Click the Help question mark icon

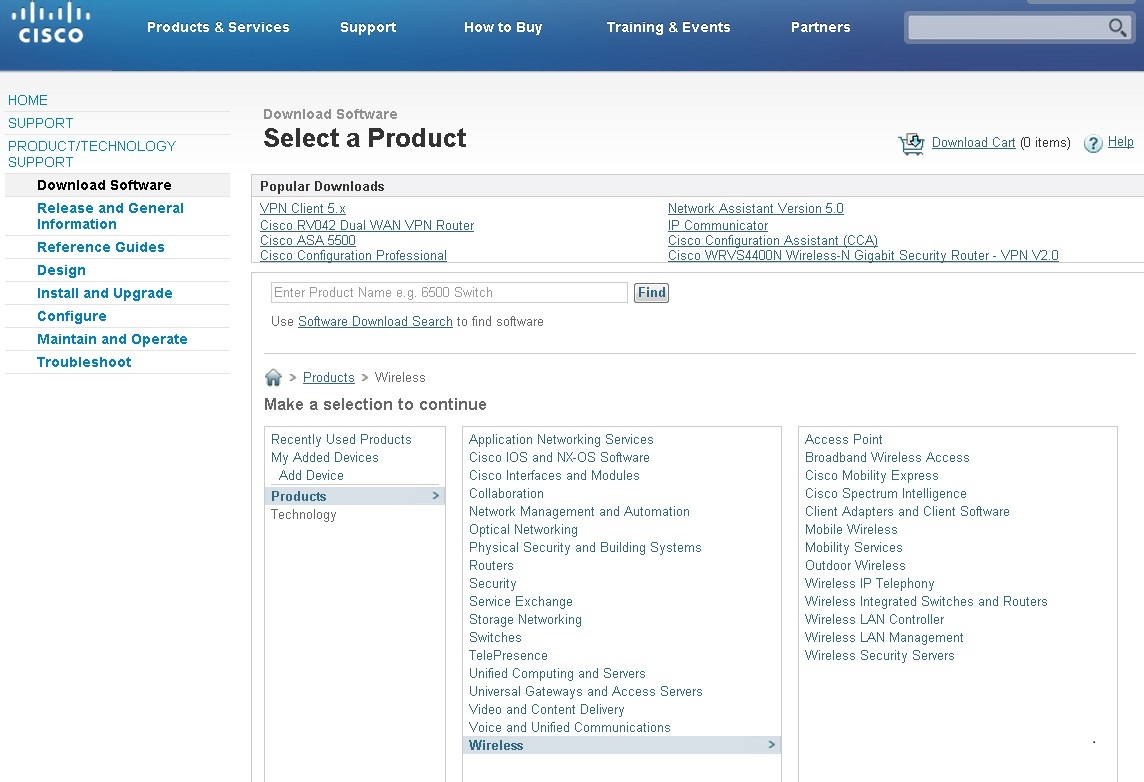pos(1092,144)
